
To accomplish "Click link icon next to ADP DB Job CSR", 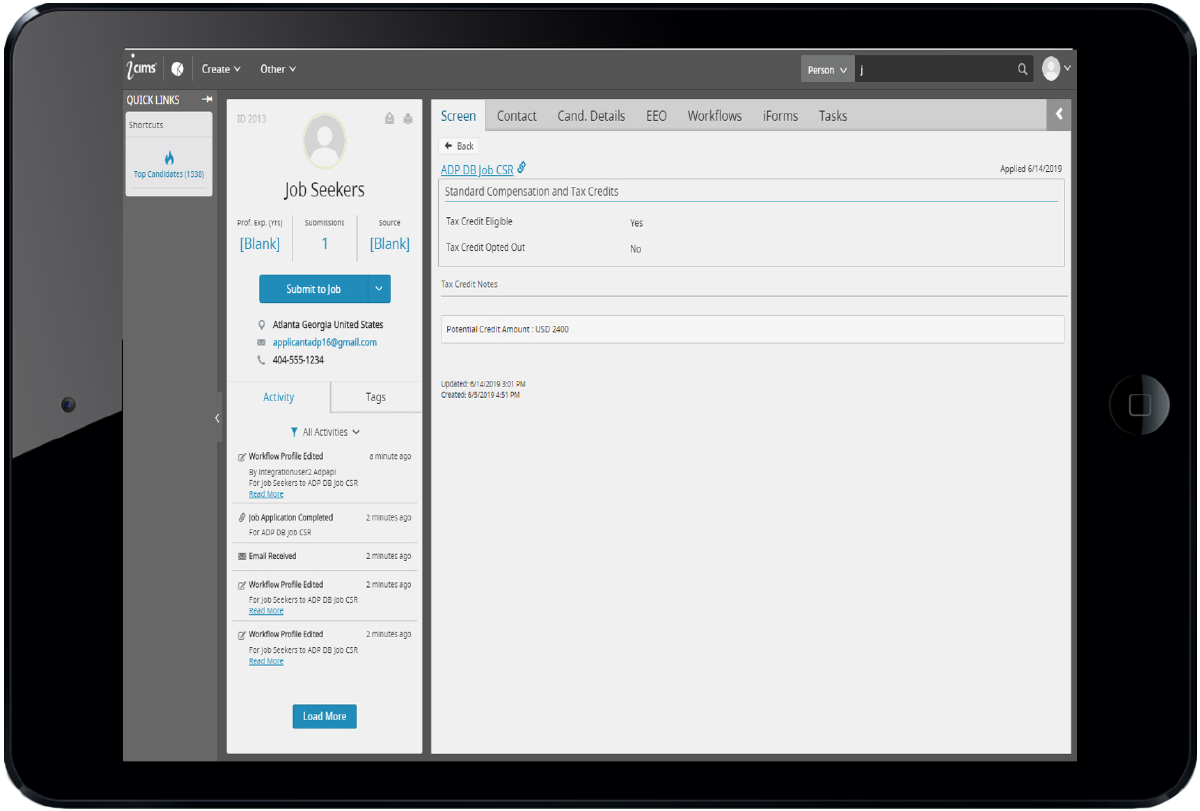I will tap(522, 169).
